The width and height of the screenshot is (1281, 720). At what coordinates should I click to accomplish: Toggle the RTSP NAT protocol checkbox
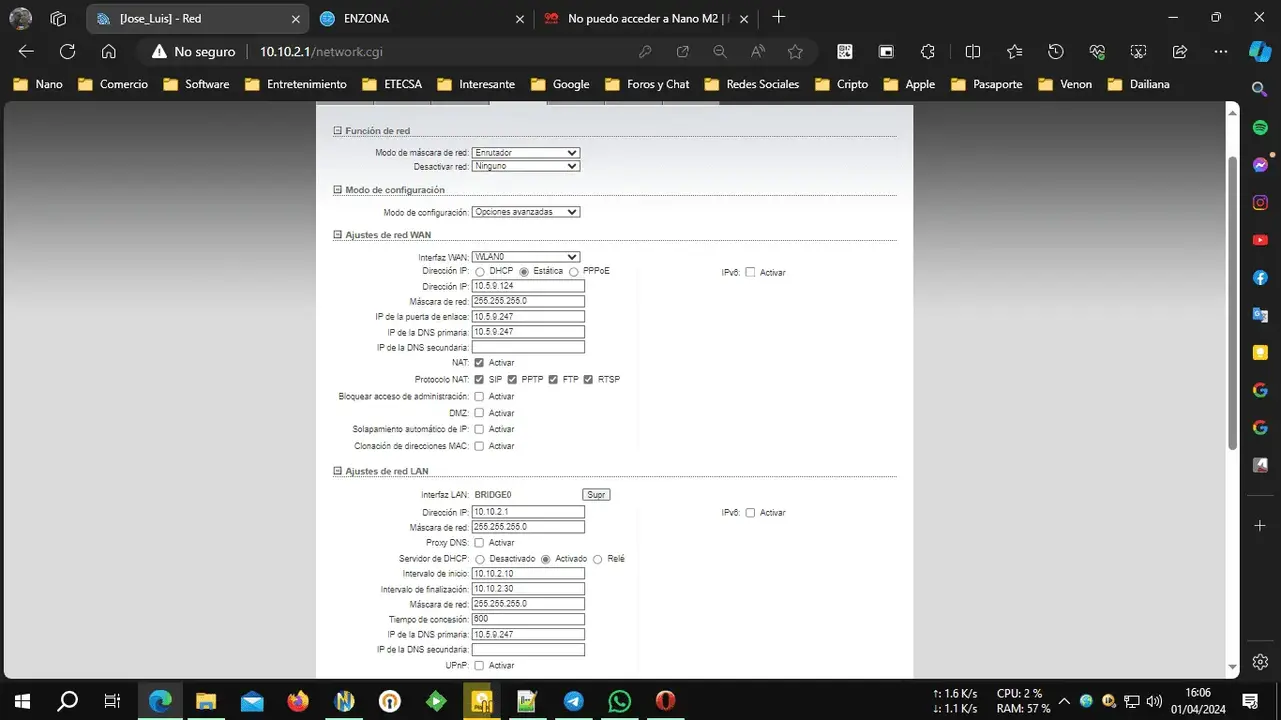[x=588, y=380]
